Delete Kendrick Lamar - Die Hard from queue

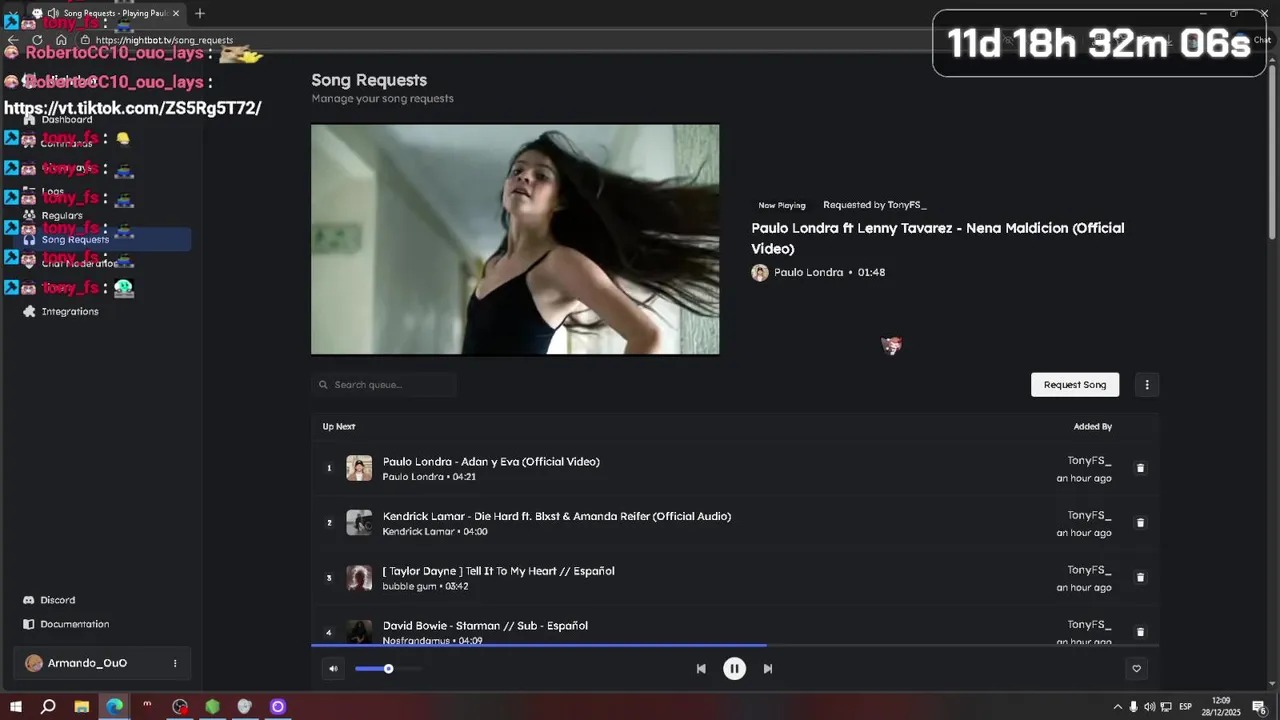click(x=1140, y=523)
